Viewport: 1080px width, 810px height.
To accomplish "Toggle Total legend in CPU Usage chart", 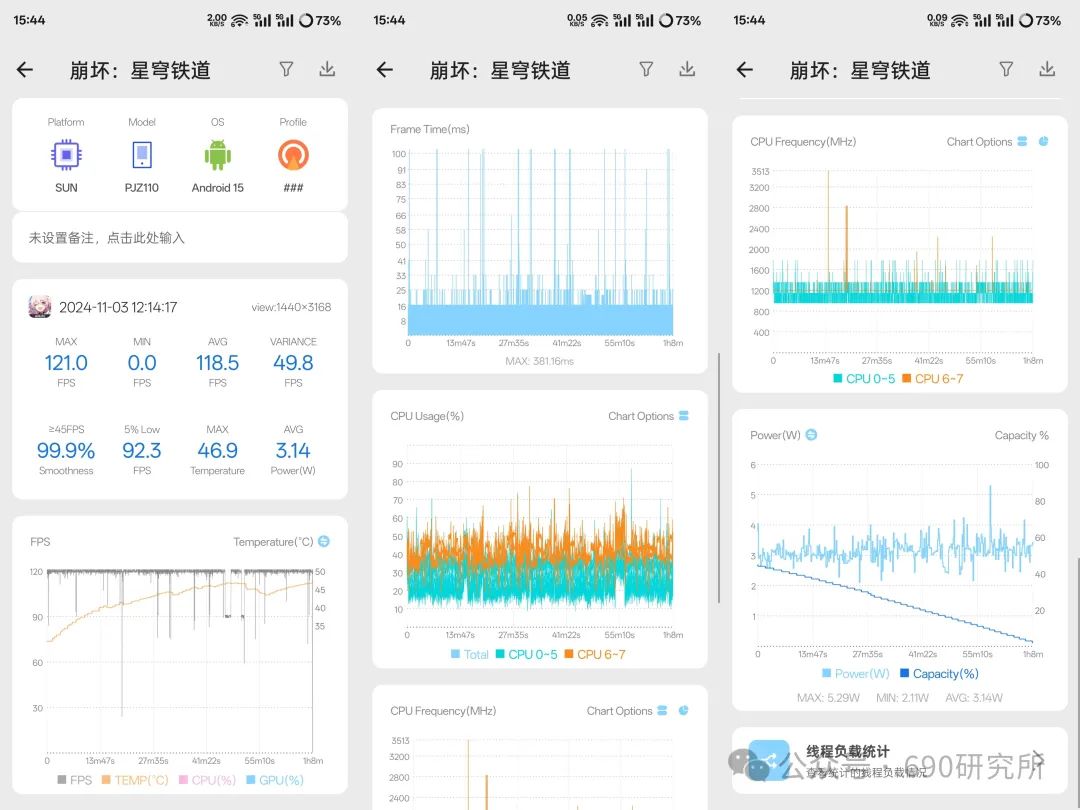I will pyautogui.click(x=470, y=654).
